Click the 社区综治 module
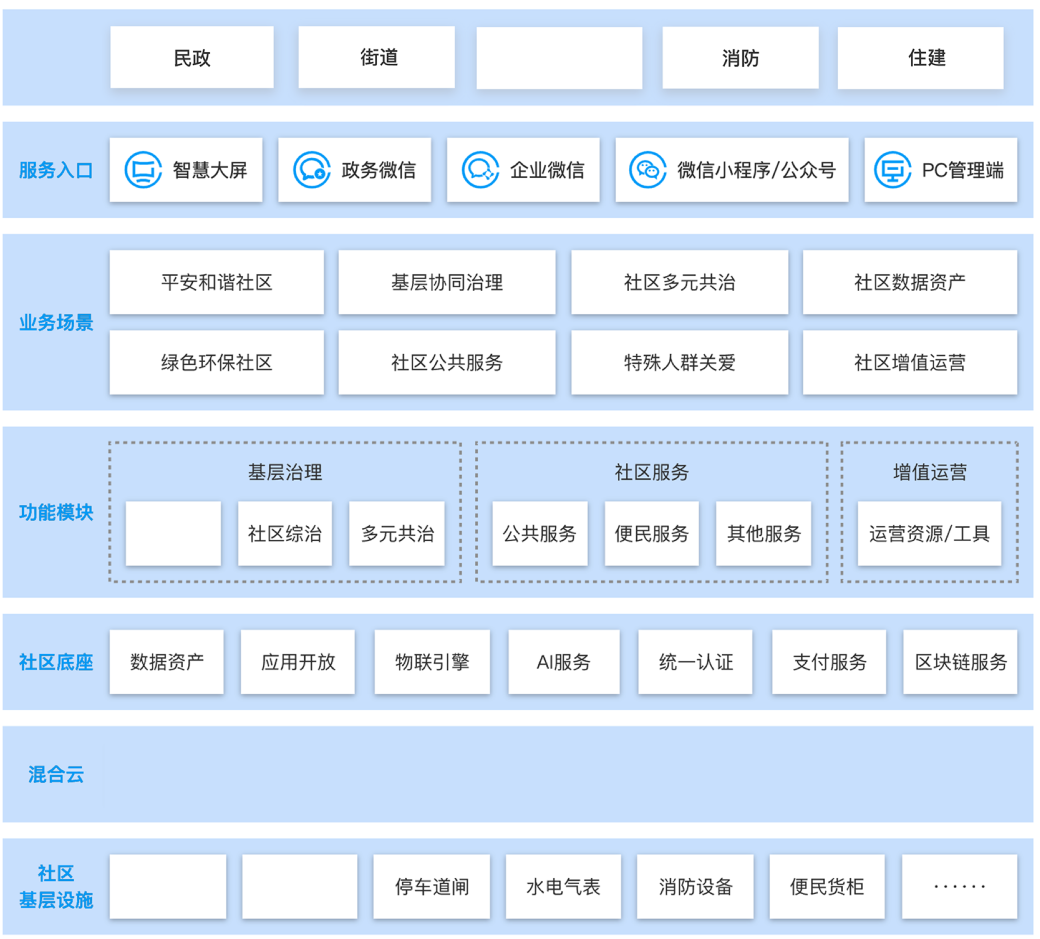The image size is (1040, 939). coord(285,534)
